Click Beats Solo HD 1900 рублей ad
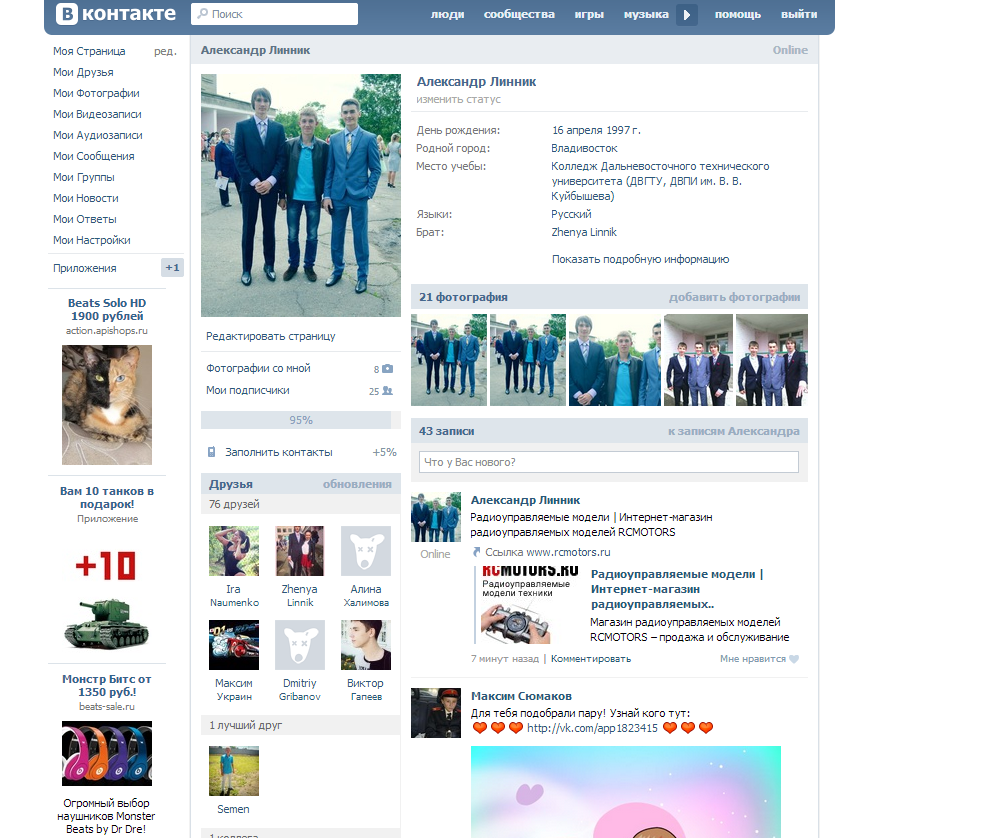Image resolution: width=986 pixels, height=838 pixels. click(x=107, y=309)
